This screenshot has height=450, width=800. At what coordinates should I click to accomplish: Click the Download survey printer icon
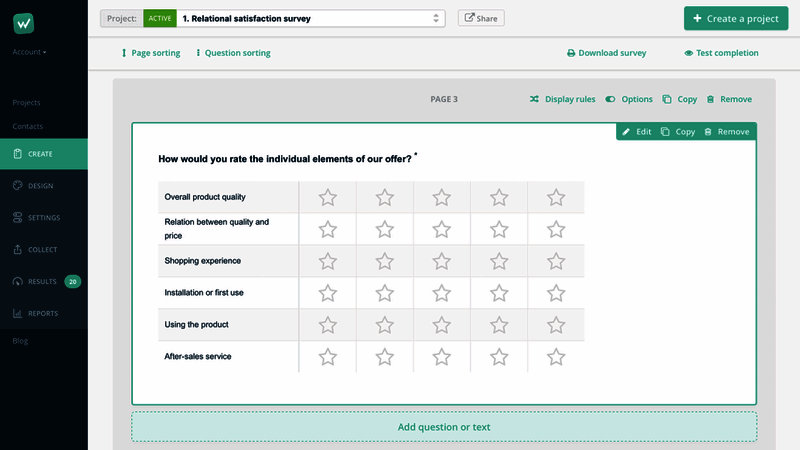pos(571,53)
